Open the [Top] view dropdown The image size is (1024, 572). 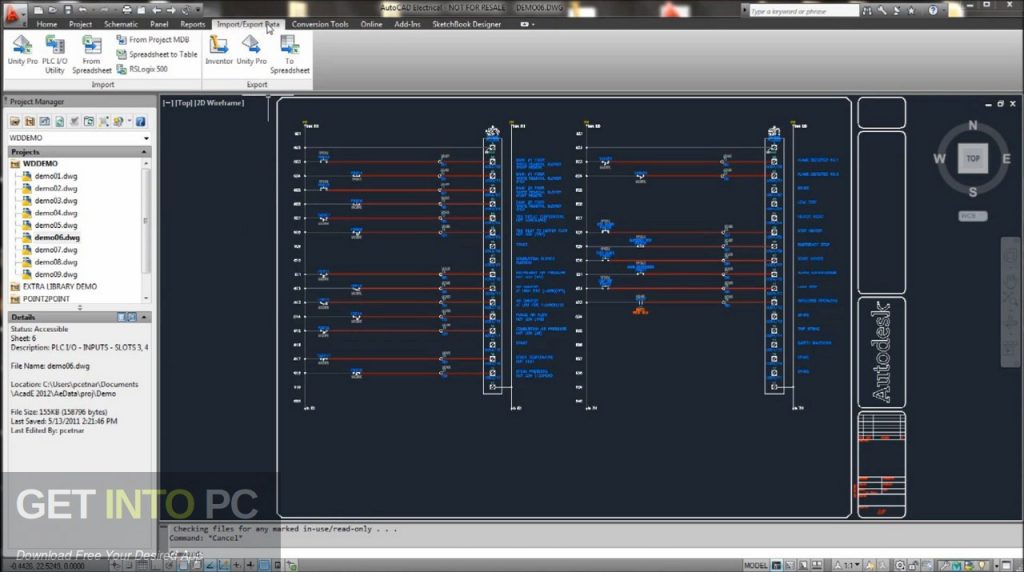tap(184, 103)
